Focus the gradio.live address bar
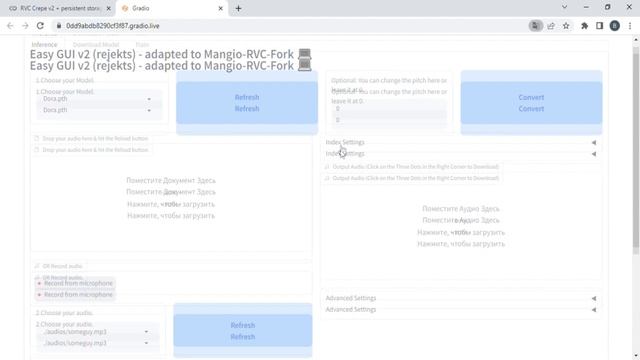The image size is (640, 360). 286,26
